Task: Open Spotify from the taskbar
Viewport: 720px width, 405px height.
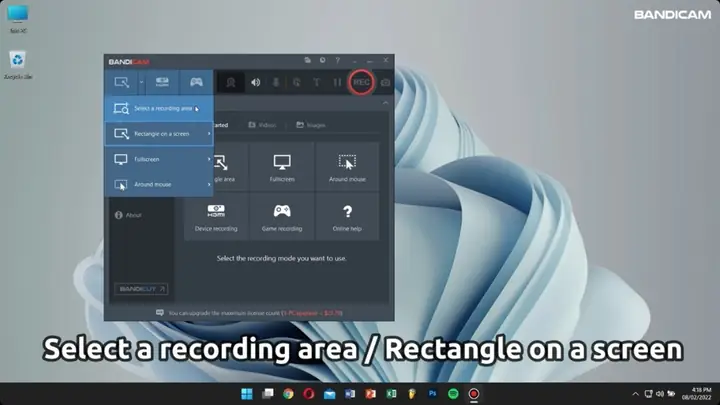Action: 453,394
